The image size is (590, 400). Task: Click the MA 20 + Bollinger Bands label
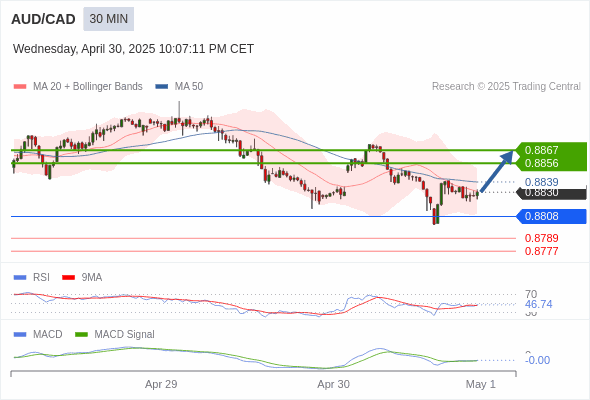pos(88,87)
